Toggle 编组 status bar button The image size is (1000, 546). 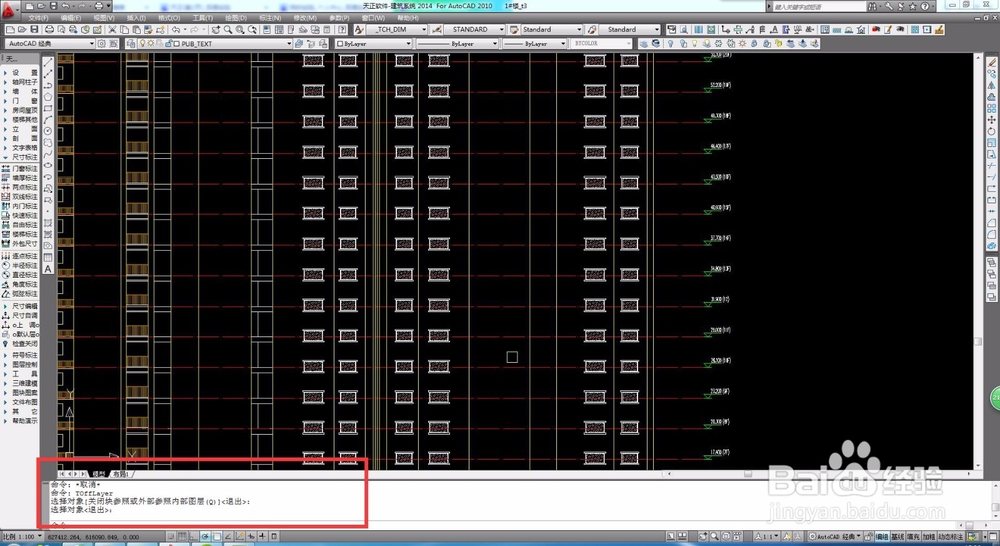(882, 536)
